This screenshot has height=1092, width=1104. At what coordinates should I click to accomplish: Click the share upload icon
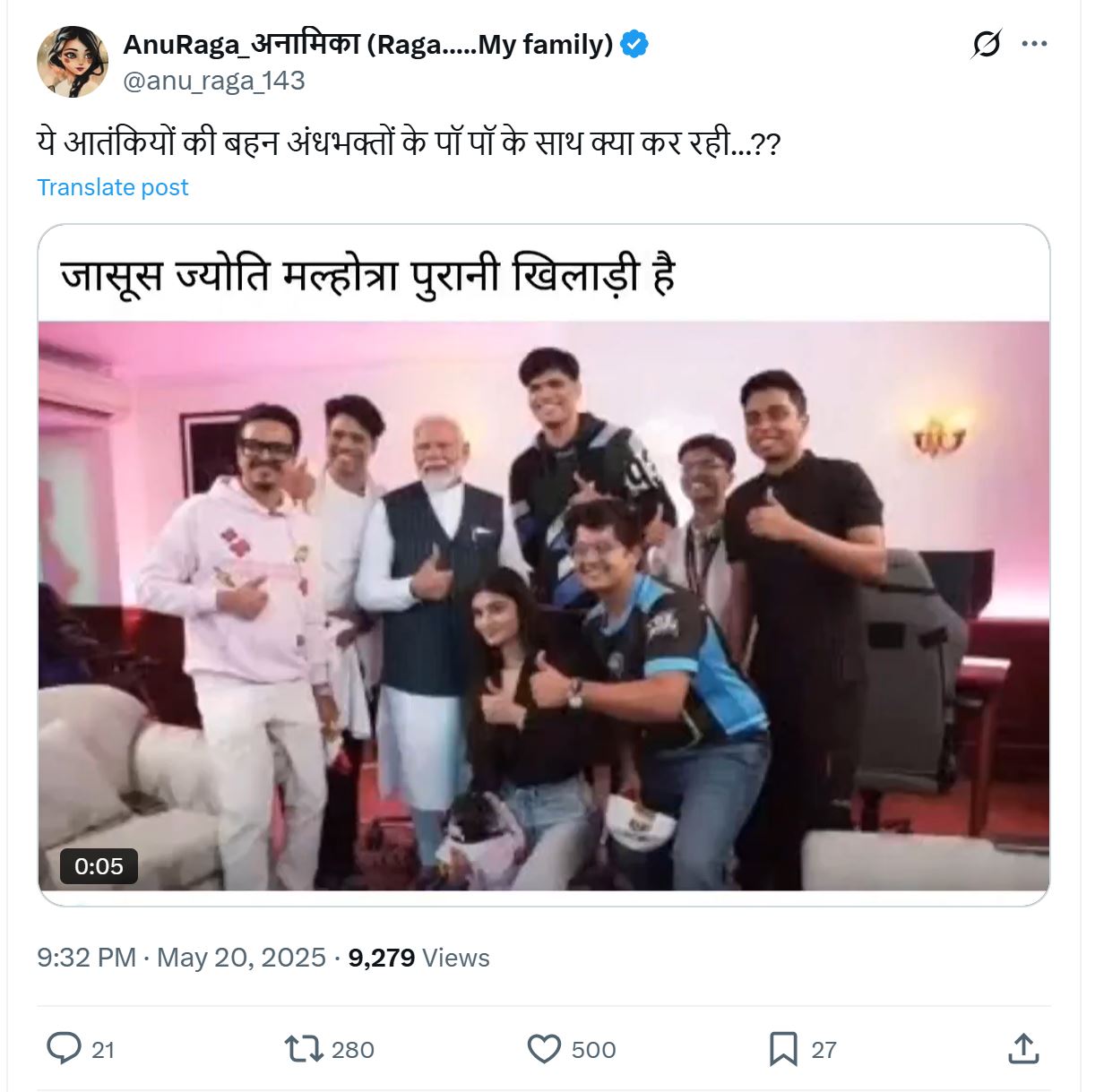point(1023,1048)
